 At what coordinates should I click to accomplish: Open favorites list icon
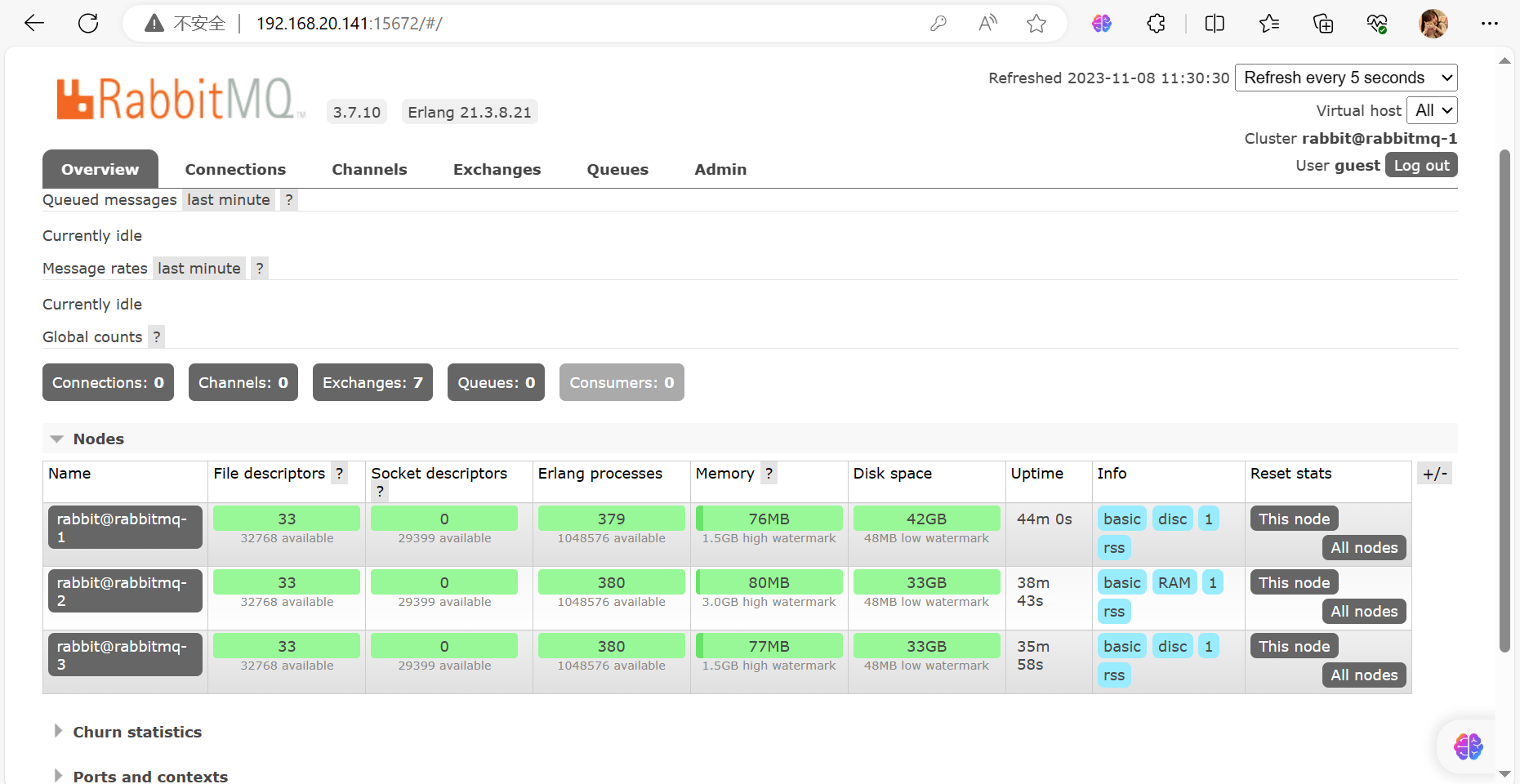pyautogui.click(x=1269, y=24)
